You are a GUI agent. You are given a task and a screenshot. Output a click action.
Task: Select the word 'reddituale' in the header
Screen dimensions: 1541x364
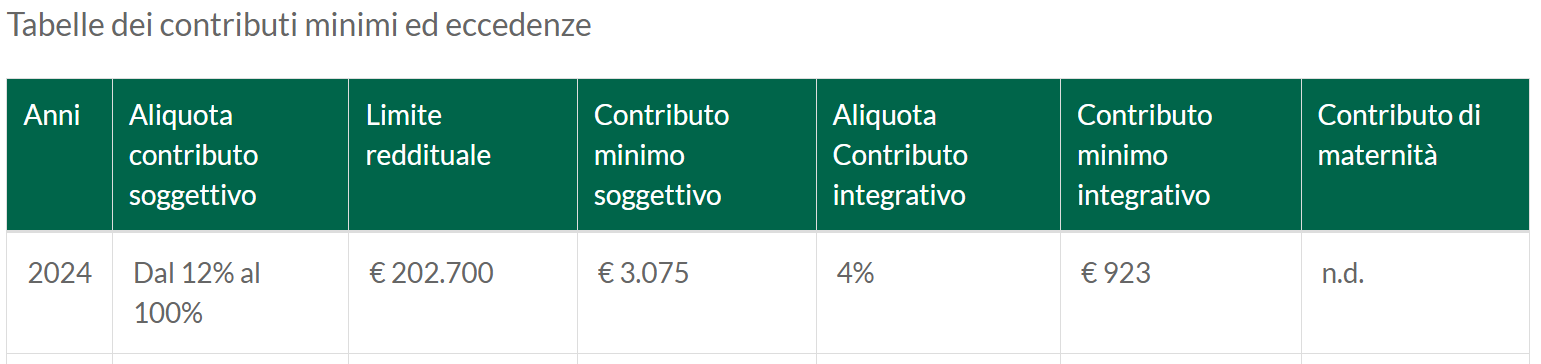pos(428,156)
